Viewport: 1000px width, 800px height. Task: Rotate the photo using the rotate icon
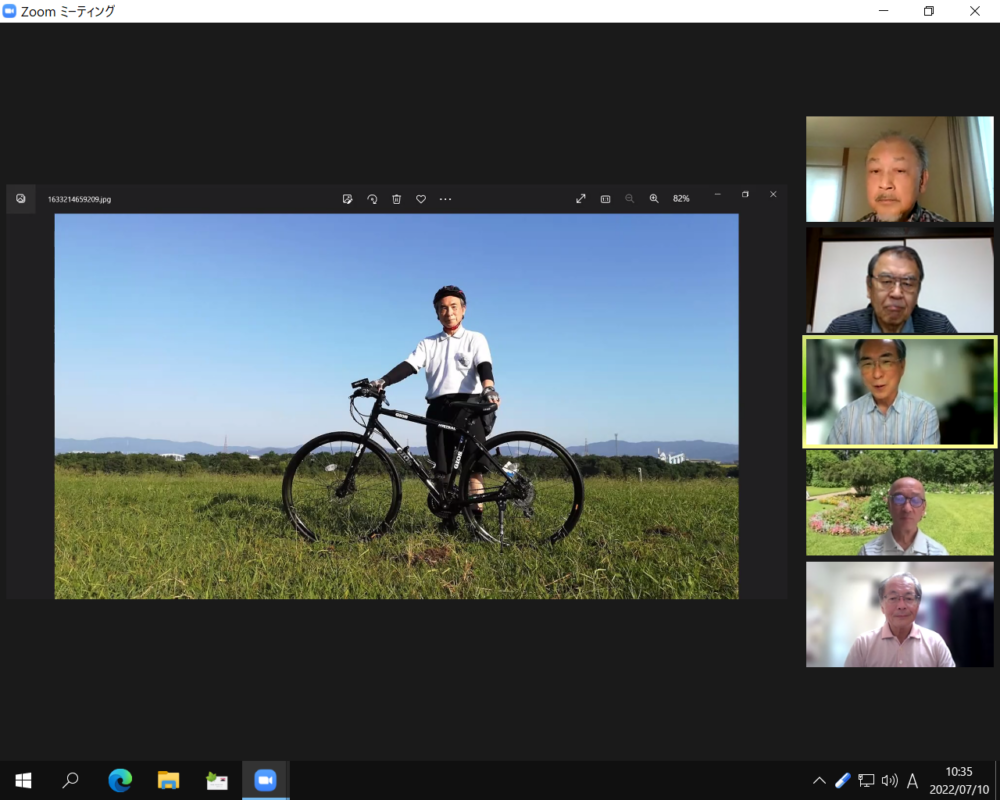coord(372,199)
